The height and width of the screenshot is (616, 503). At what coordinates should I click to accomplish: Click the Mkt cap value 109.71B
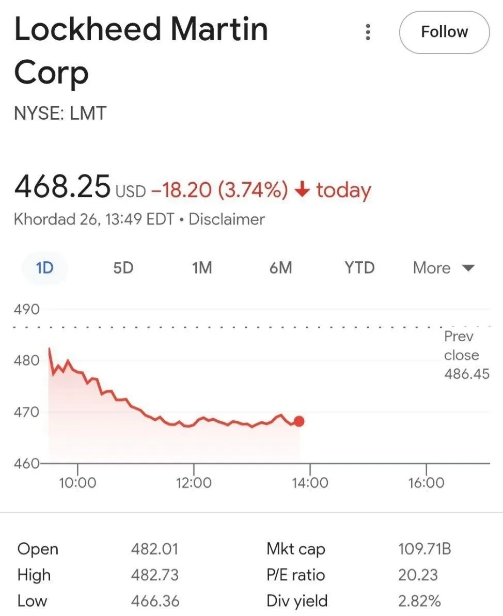point(425,549)
